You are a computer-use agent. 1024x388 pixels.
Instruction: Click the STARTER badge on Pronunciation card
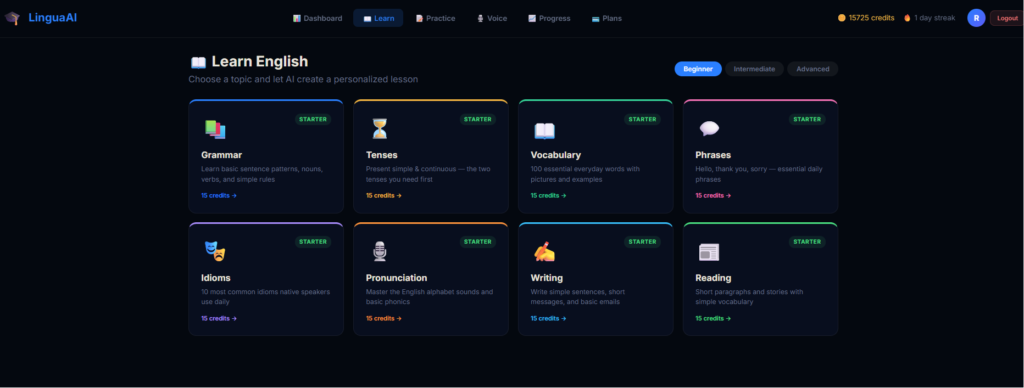point(477,242)
